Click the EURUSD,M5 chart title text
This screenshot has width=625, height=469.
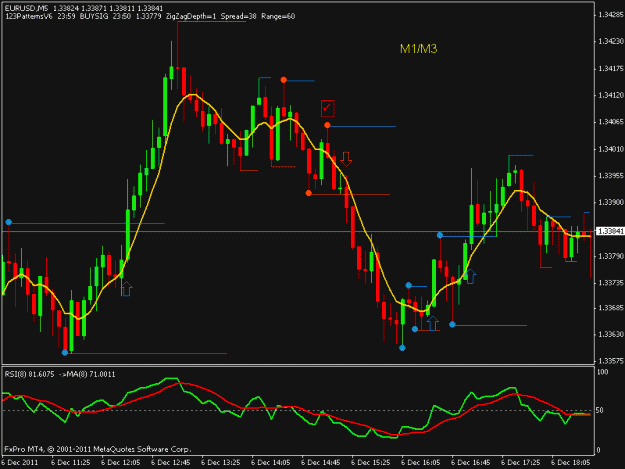pos(26,8)
